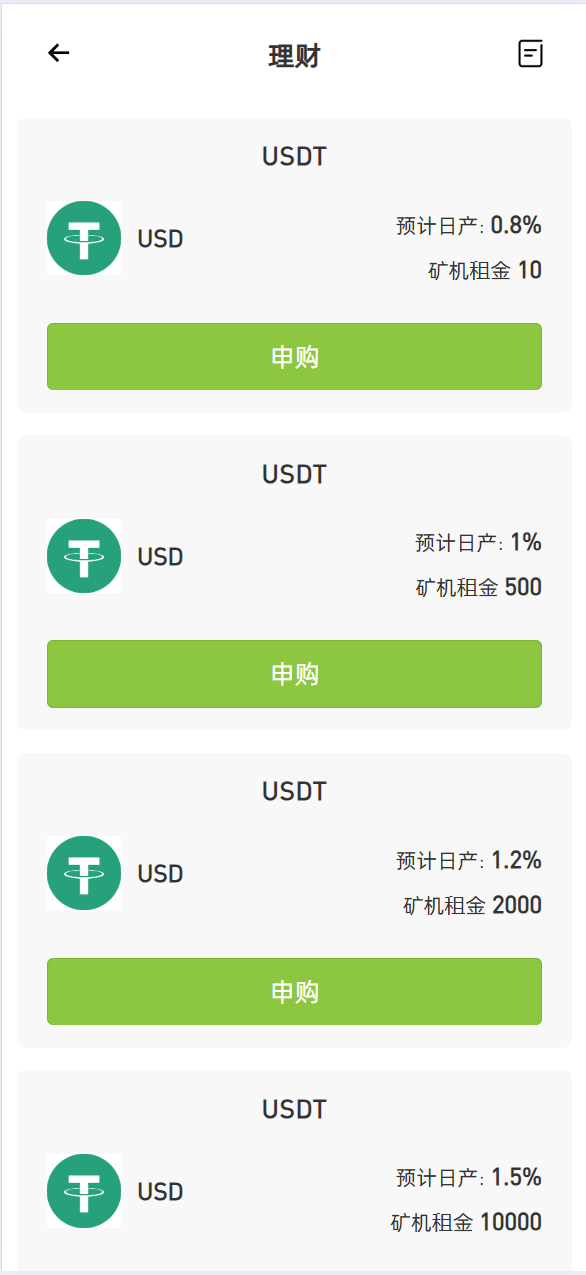The width and height of the screenshot is (586, 1275).
Task: Subscribe to the rental-2000 plan via 申购
Action: (x=294, y=992)
